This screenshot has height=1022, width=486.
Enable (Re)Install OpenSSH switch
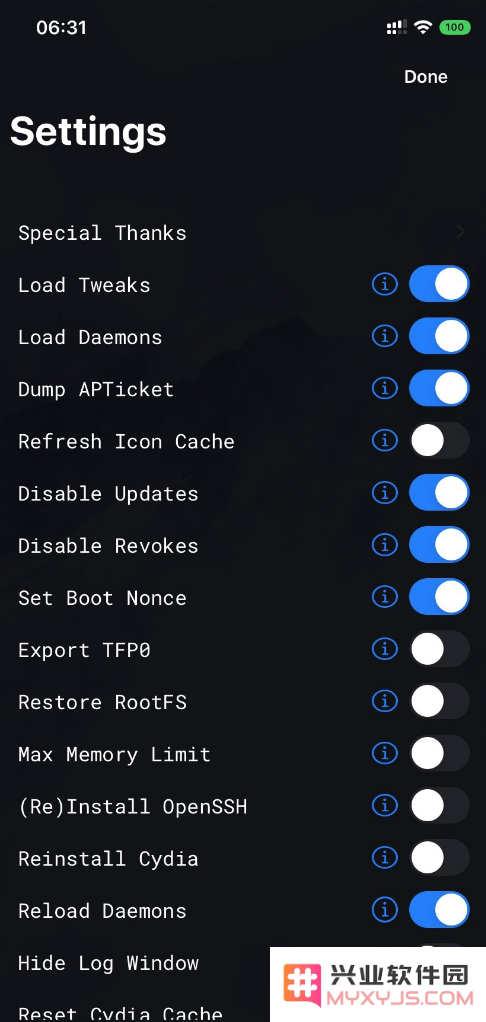(439, 806)
